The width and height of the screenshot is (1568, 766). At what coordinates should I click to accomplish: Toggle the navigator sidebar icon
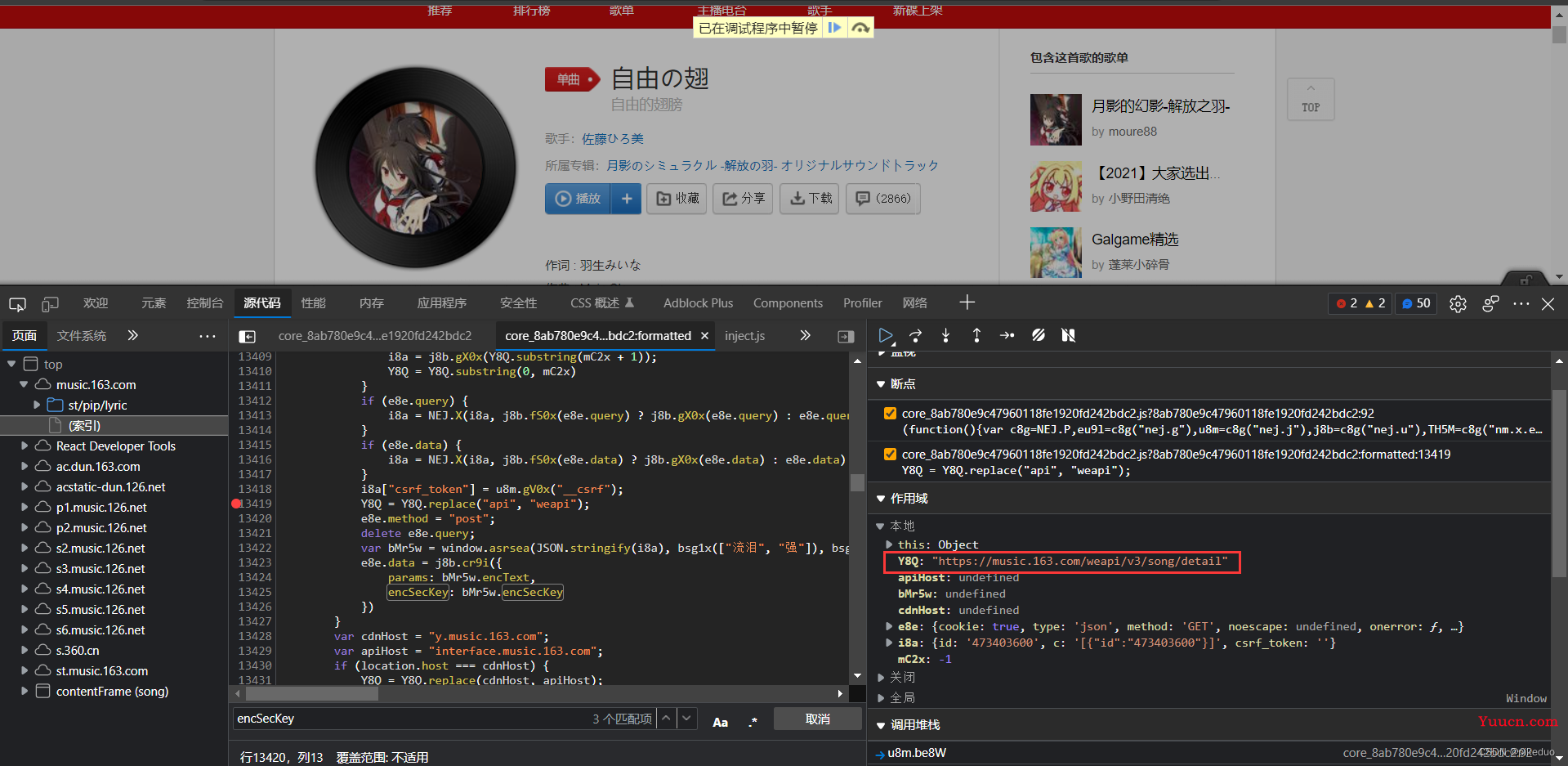coord(247,336)
